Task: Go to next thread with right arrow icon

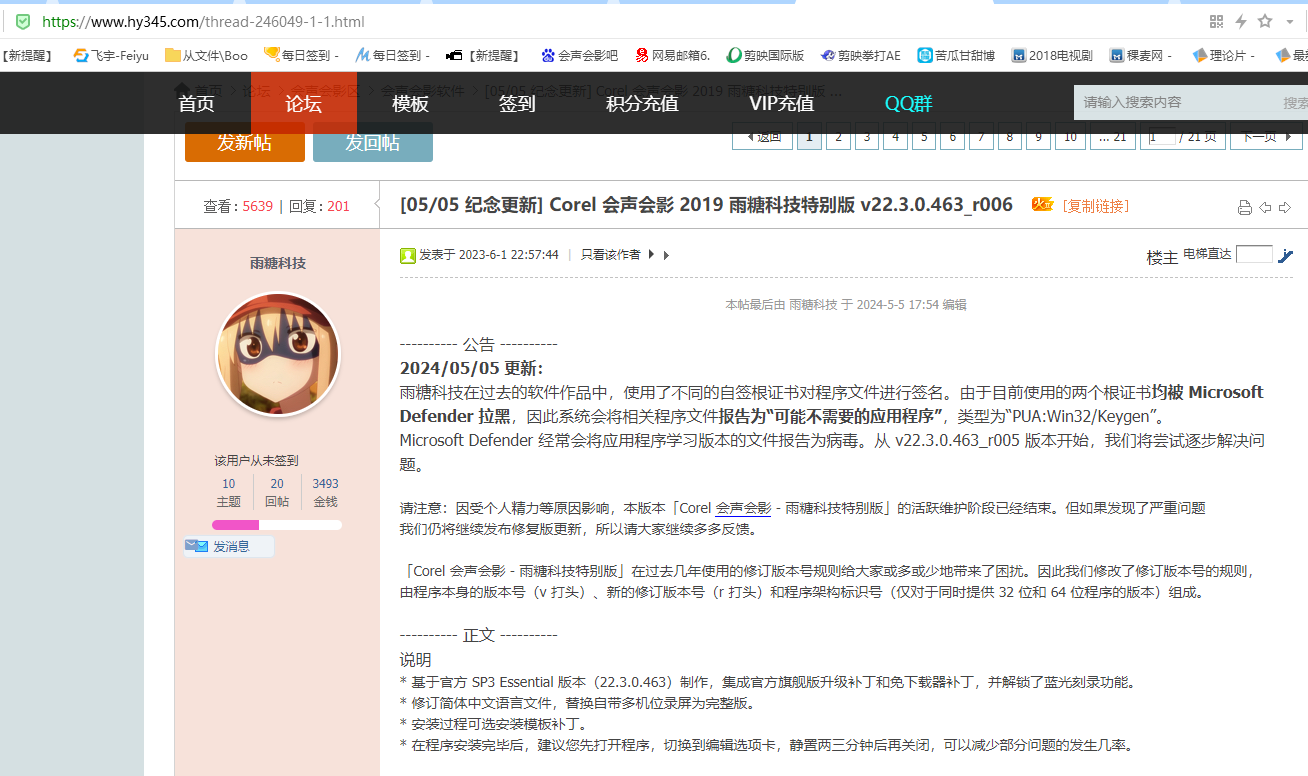Action: [1285, 207]
